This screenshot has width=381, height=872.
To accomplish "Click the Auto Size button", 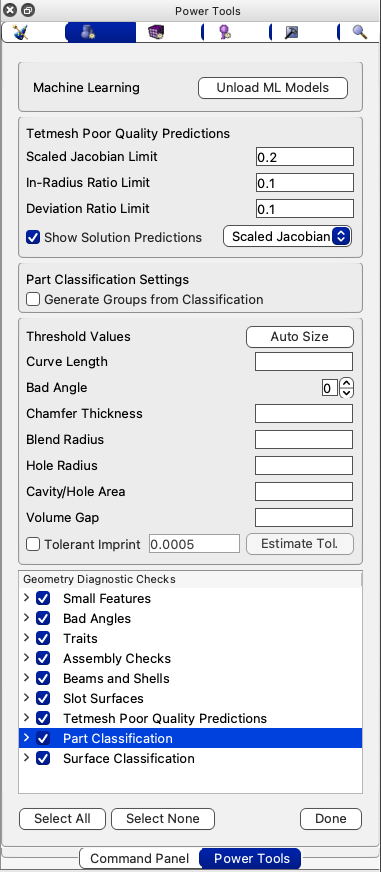I will pos(300,336).
